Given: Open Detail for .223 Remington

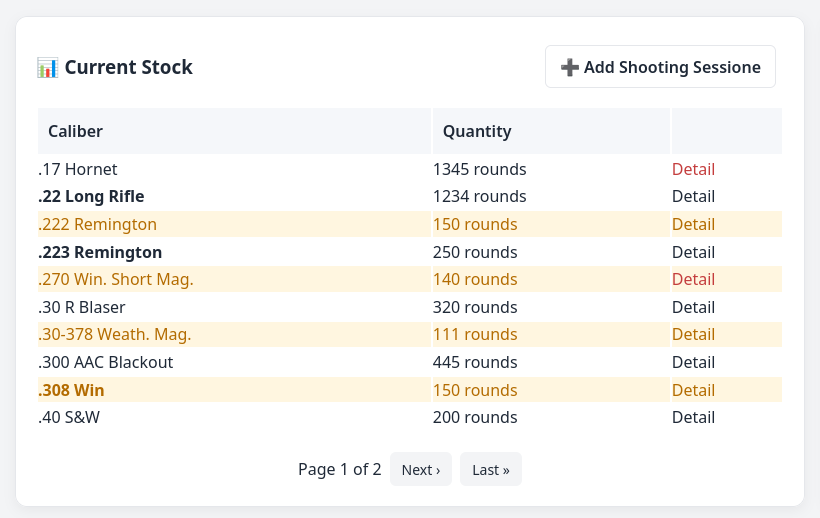Looking at the screenshot, I should click(693, 252).
